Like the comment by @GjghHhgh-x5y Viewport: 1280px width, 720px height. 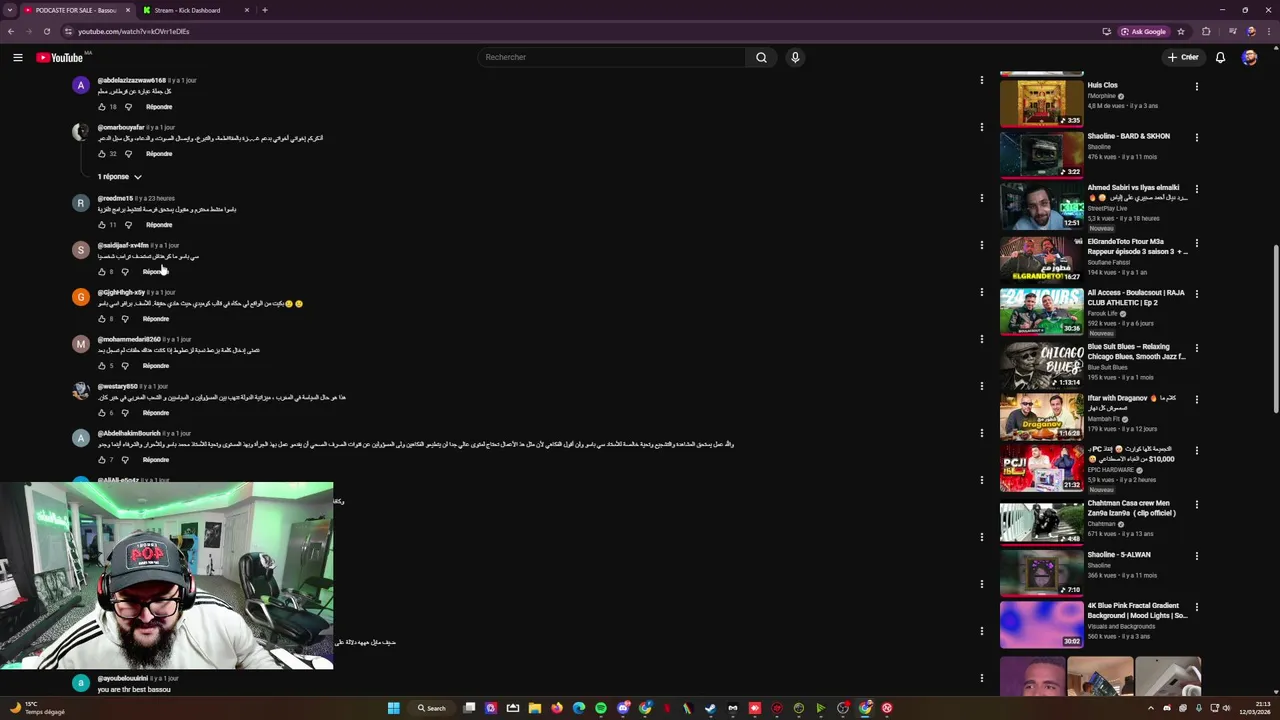102,319
